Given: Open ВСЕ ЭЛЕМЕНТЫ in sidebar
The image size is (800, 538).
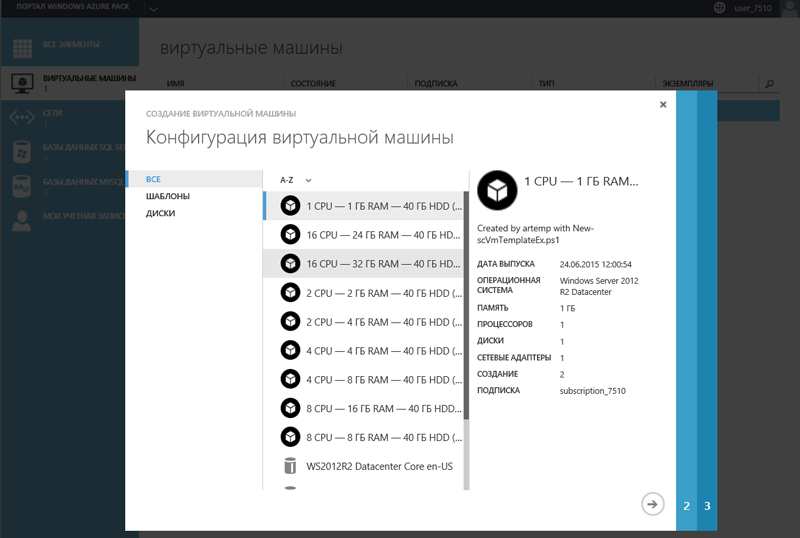Looking at the screenshot, I should 70,44.
